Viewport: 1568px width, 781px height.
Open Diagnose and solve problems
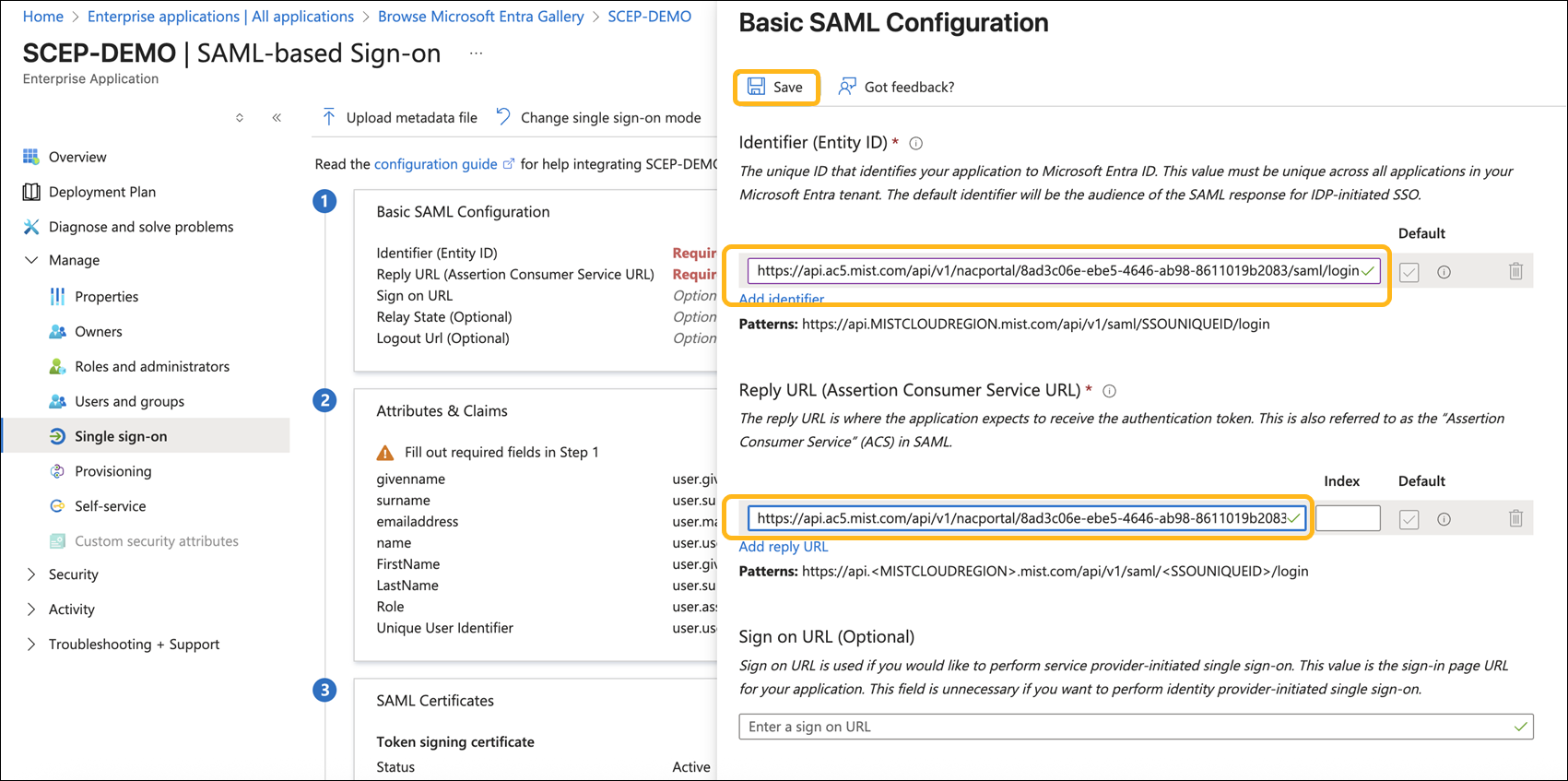[x=140, y=227]
